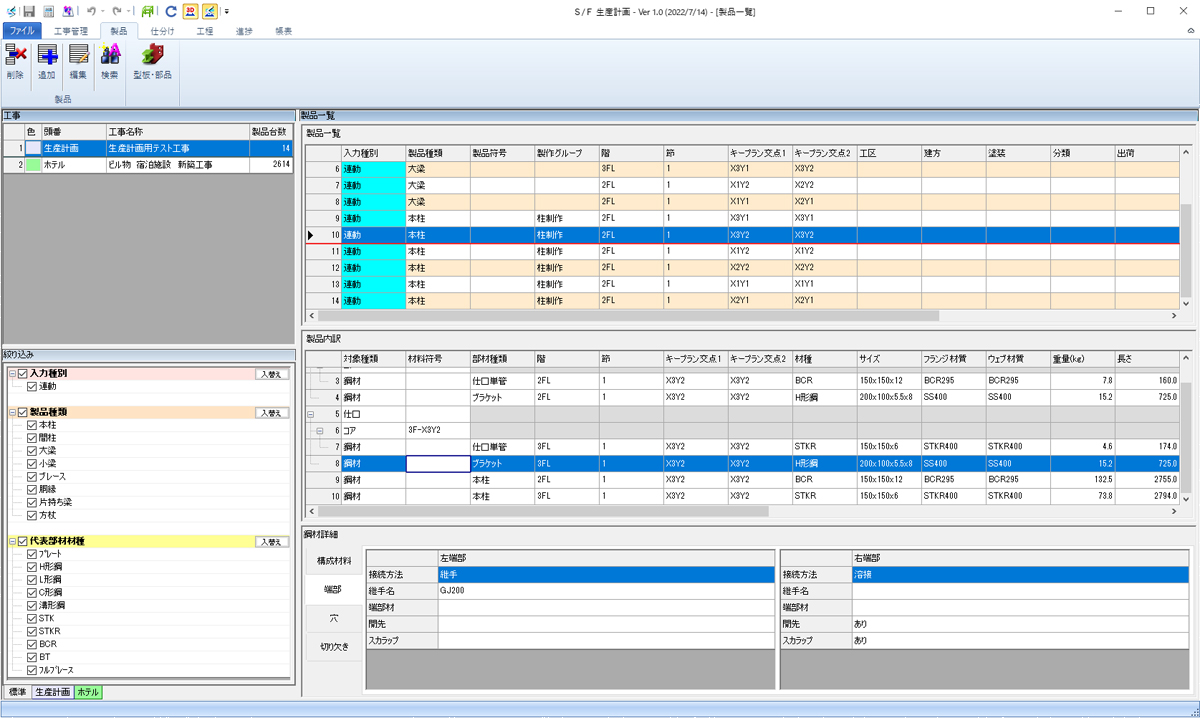Toggle the H形鋼 material checkbox
This screenshot has height=718, width=1200.
tap(32, 566)
